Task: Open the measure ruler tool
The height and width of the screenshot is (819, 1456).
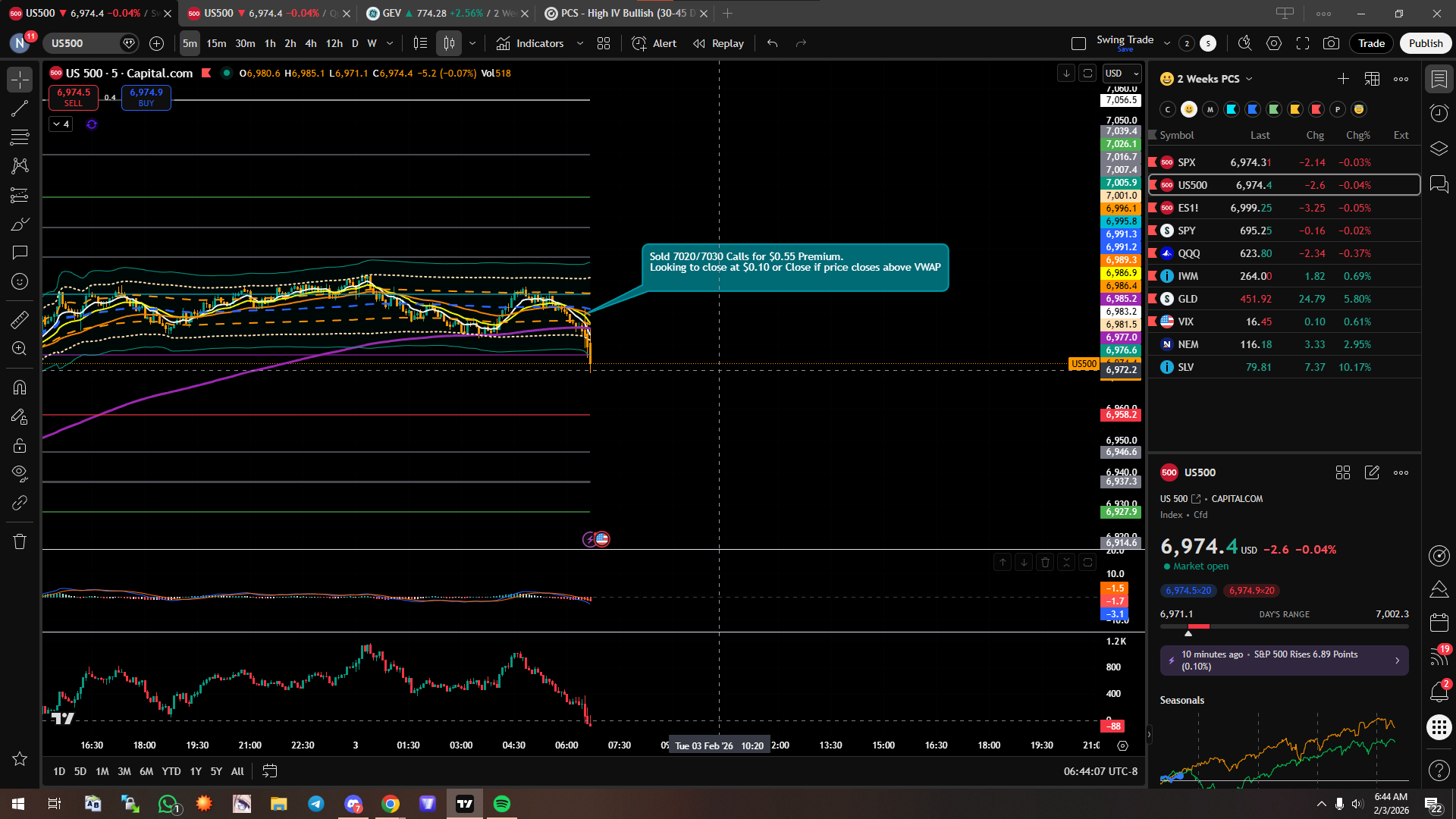Action: [20, 320]
